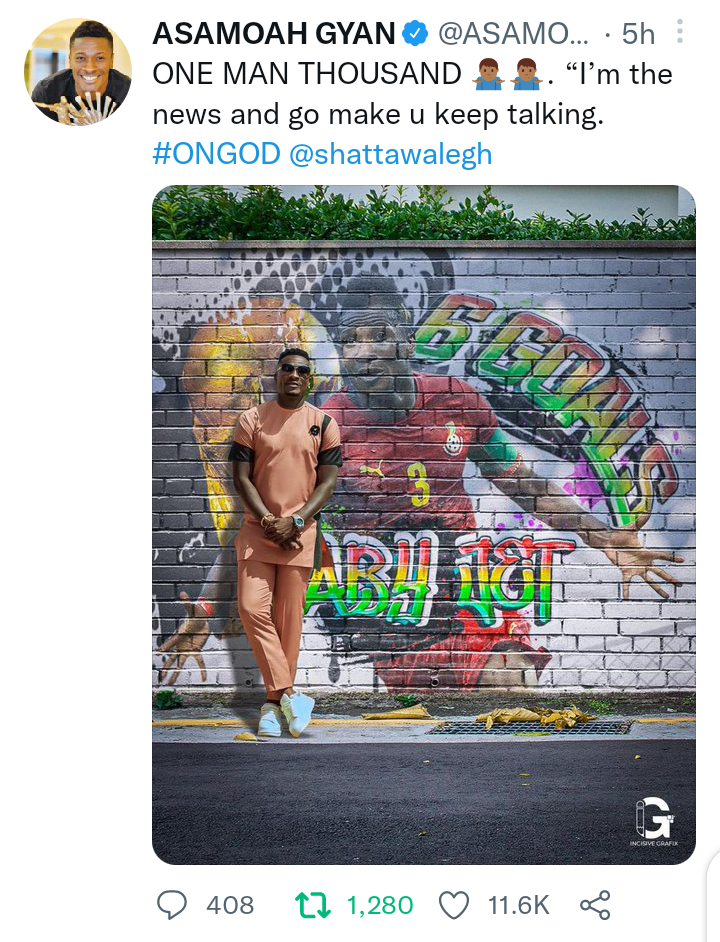Click the ONE MAN THOUSAND tweet text
The height and width of the screenshot is (942, 720).
(x=307, y=74)
